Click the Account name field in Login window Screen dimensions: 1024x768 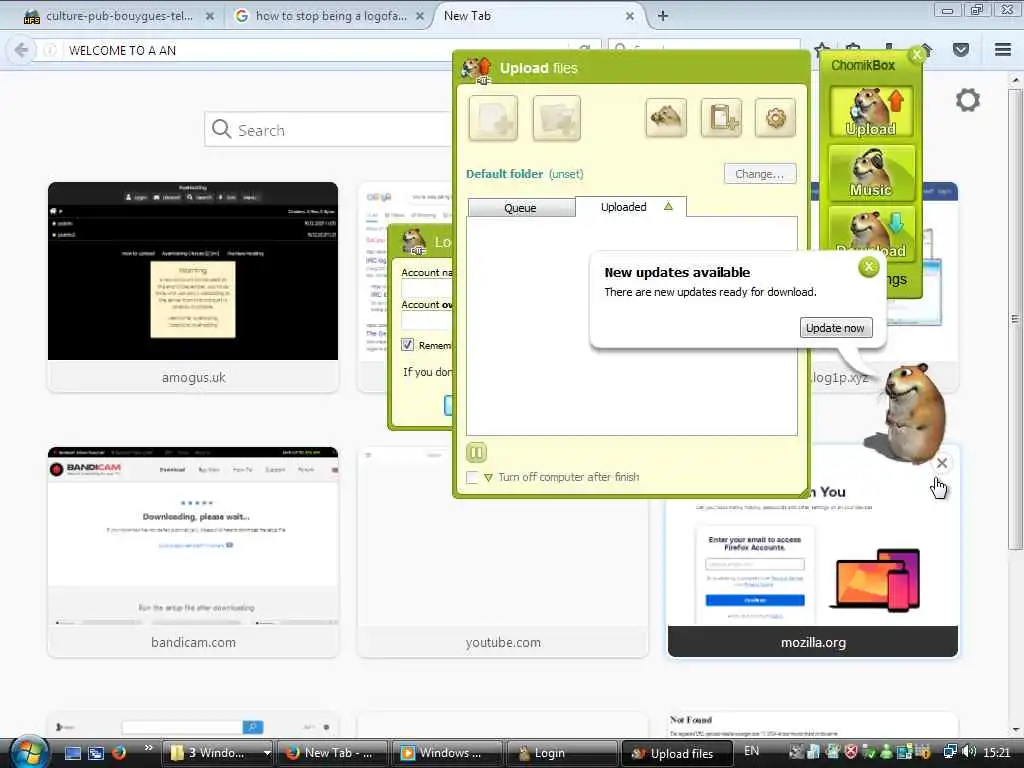427,289
